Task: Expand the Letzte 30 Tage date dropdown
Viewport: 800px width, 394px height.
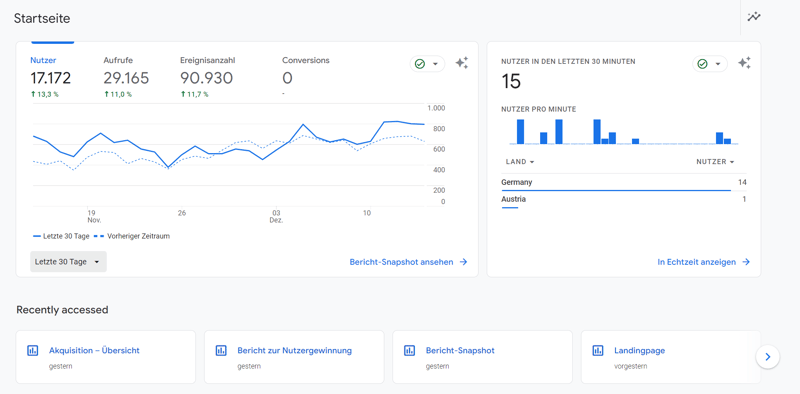Action: point(68,262)
